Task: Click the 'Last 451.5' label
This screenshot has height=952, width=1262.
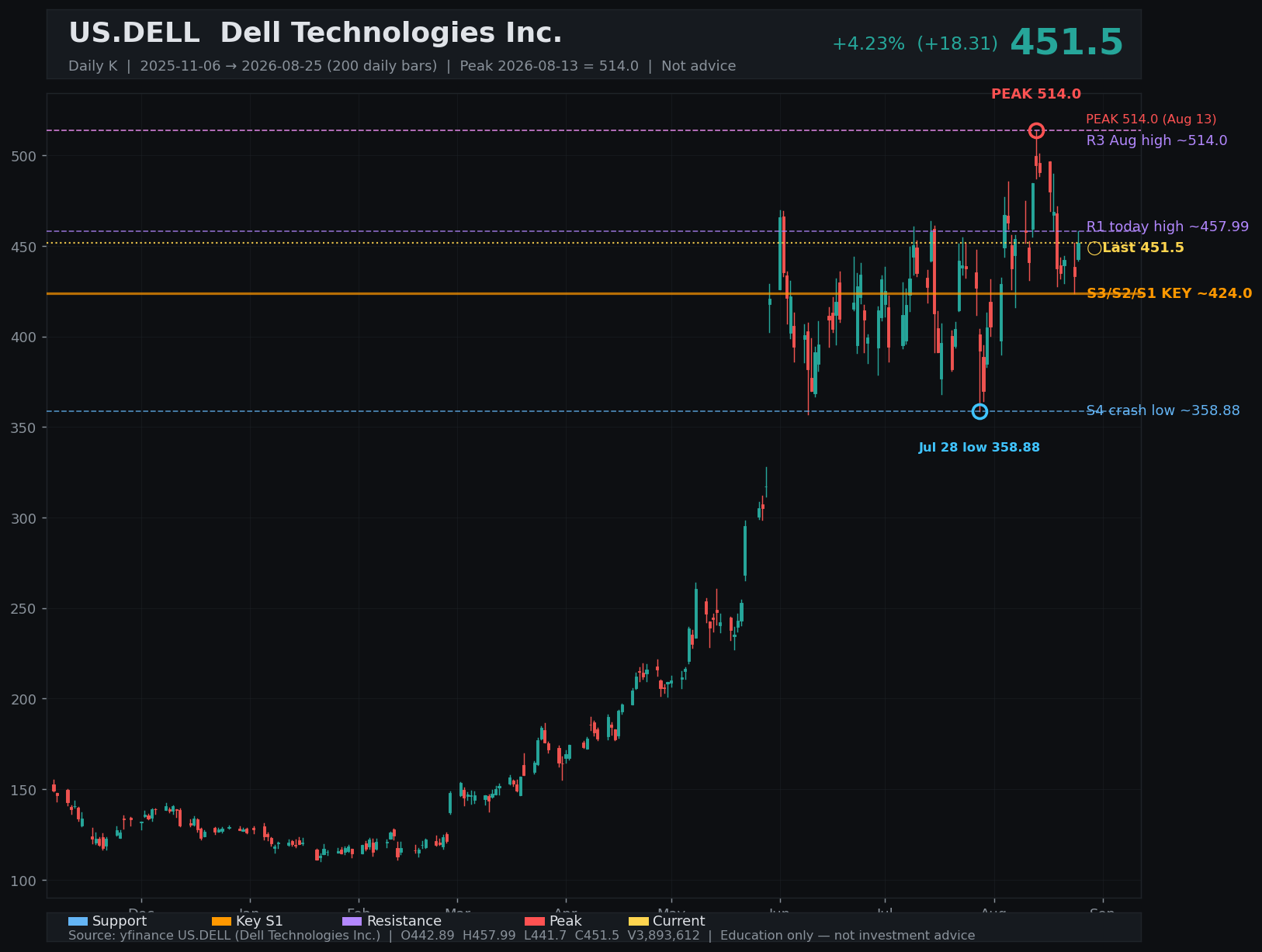Action: [1143, 248]
